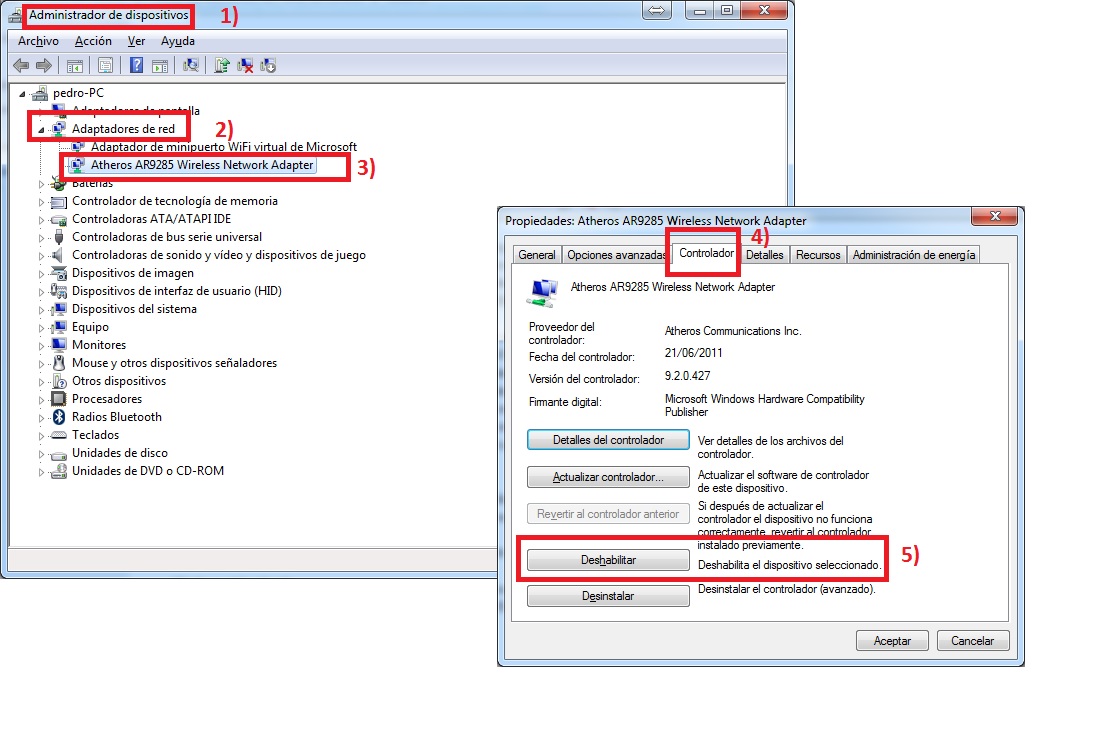Click the driver version 9.2.0.427
The width and height of the screenshot is (1094, 753).
[687, 376]
